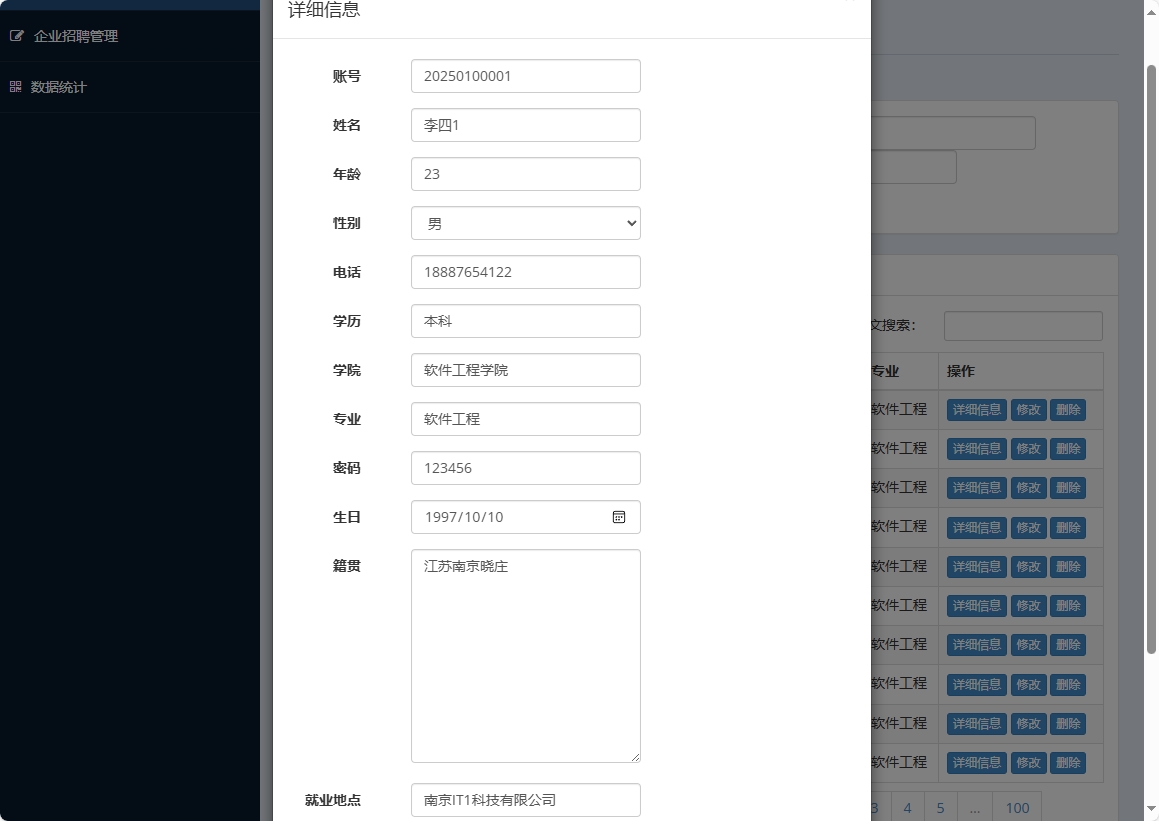This screenshot has width=1159, height=821.
Task: Go to page 5 in pagination
Action: point(940,807)
